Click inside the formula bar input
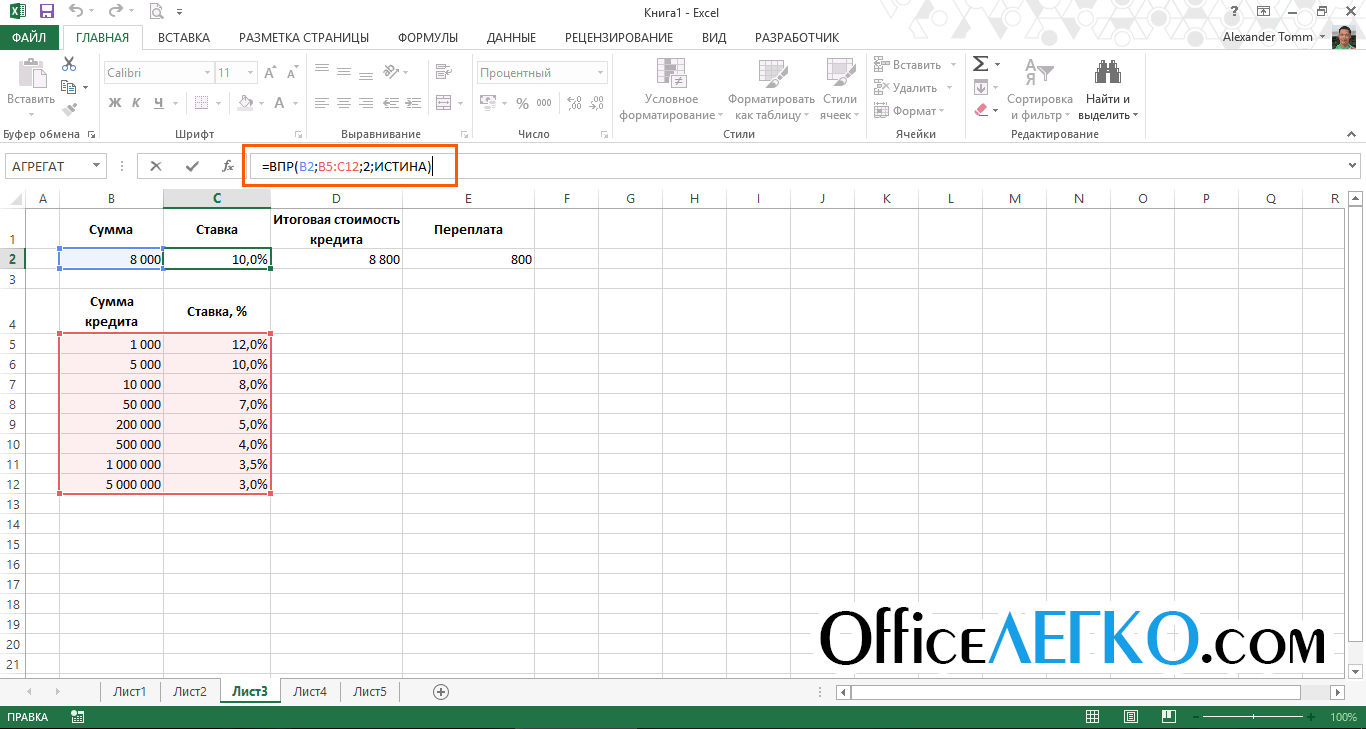 (x=800, y=166)
